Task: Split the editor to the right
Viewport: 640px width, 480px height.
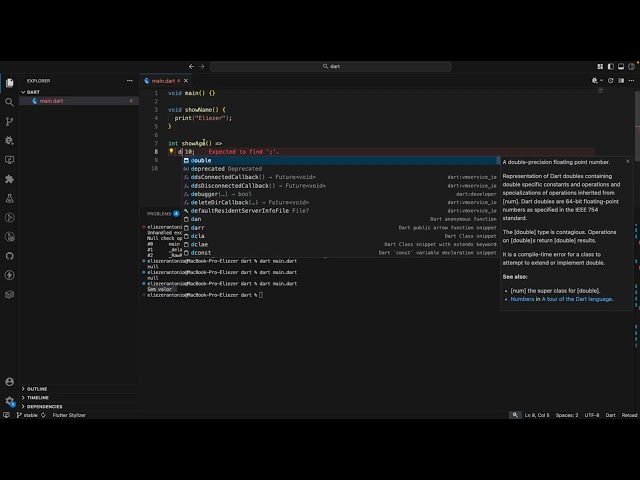Action: click(621, 81)
